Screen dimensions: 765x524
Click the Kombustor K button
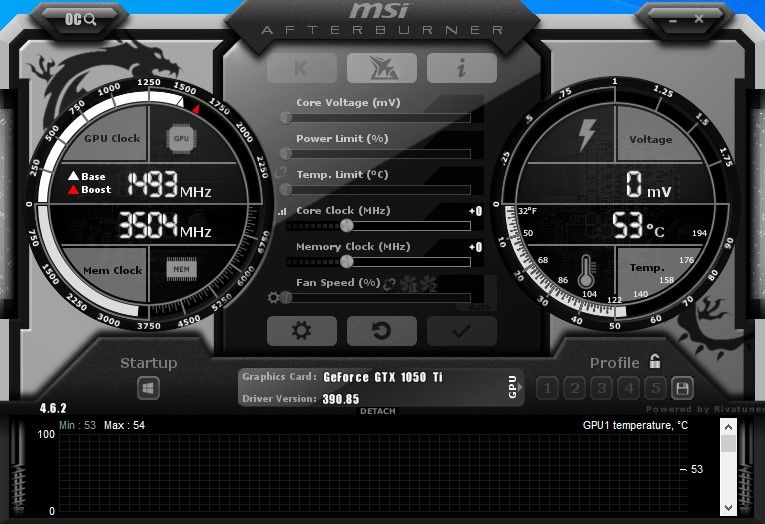301,67
